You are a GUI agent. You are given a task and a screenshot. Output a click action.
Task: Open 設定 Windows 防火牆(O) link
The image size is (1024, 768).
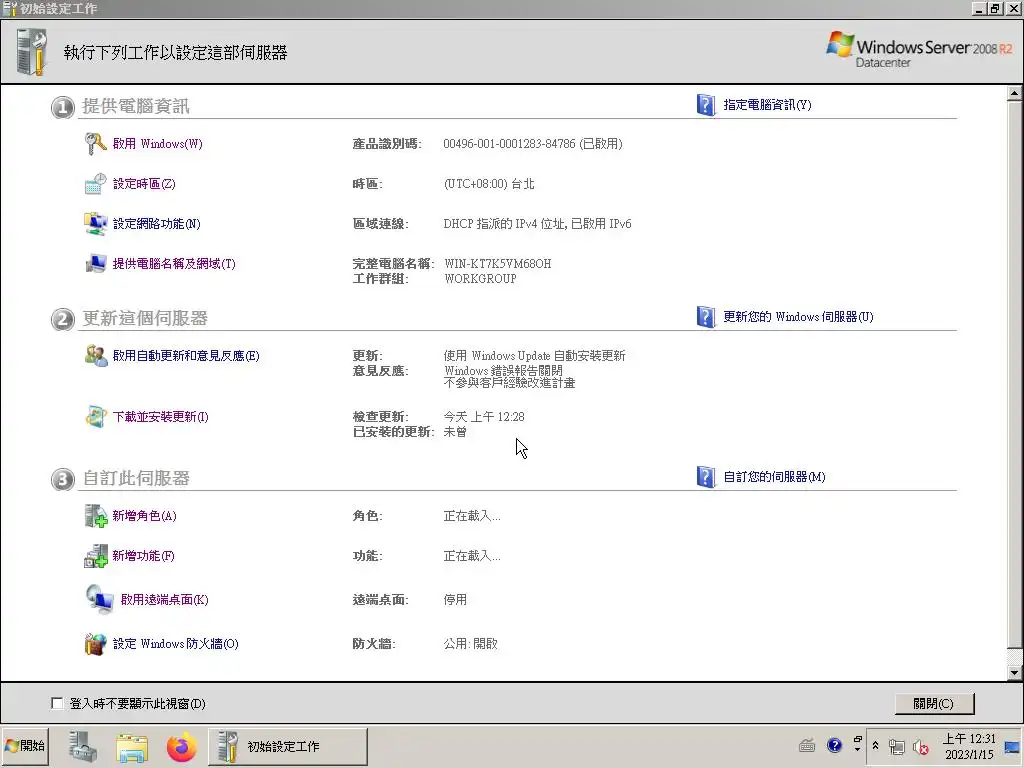(176, 644)
